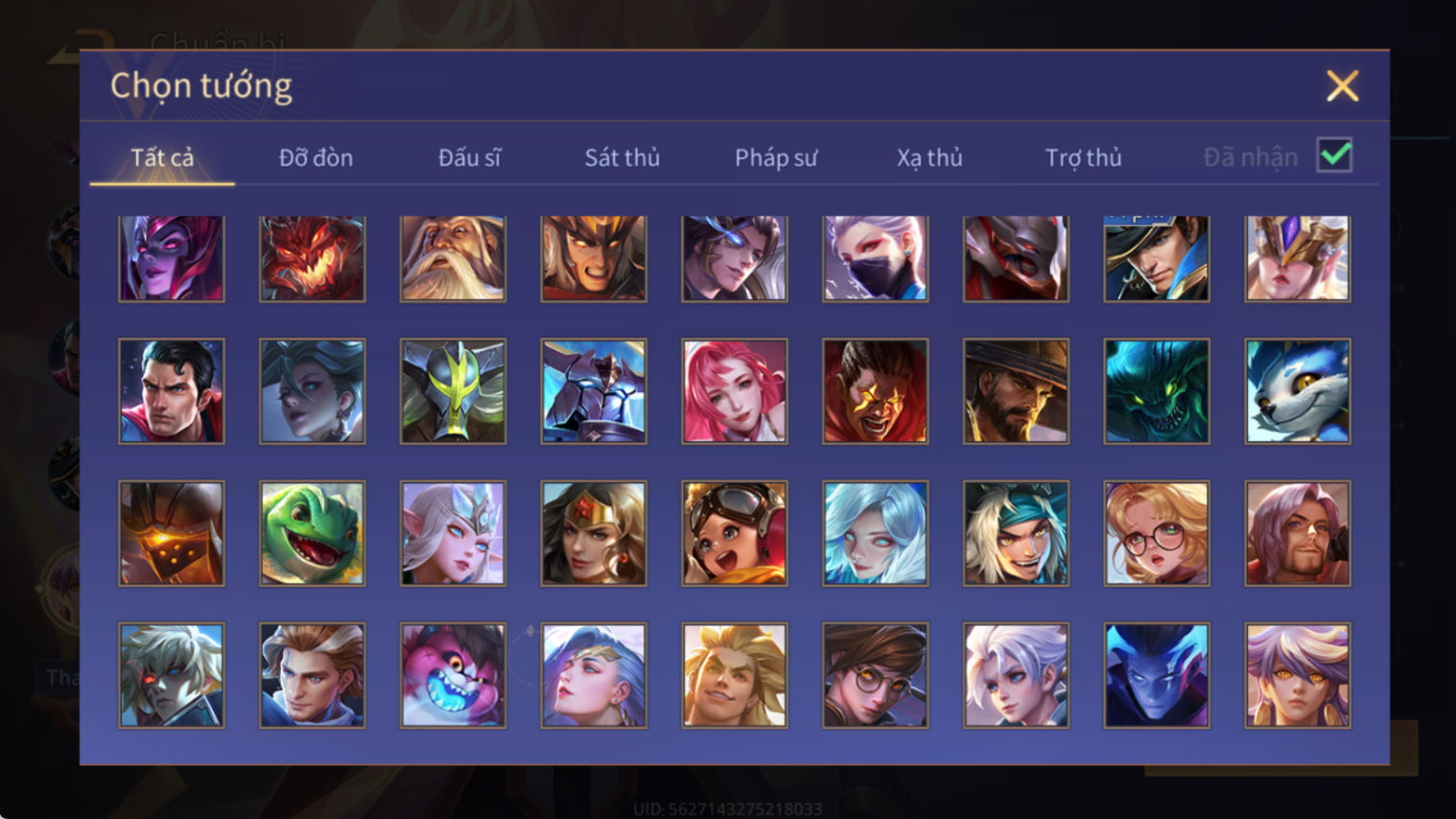Toggle the Đã nhận checkbox

[x=1334, y=155]
